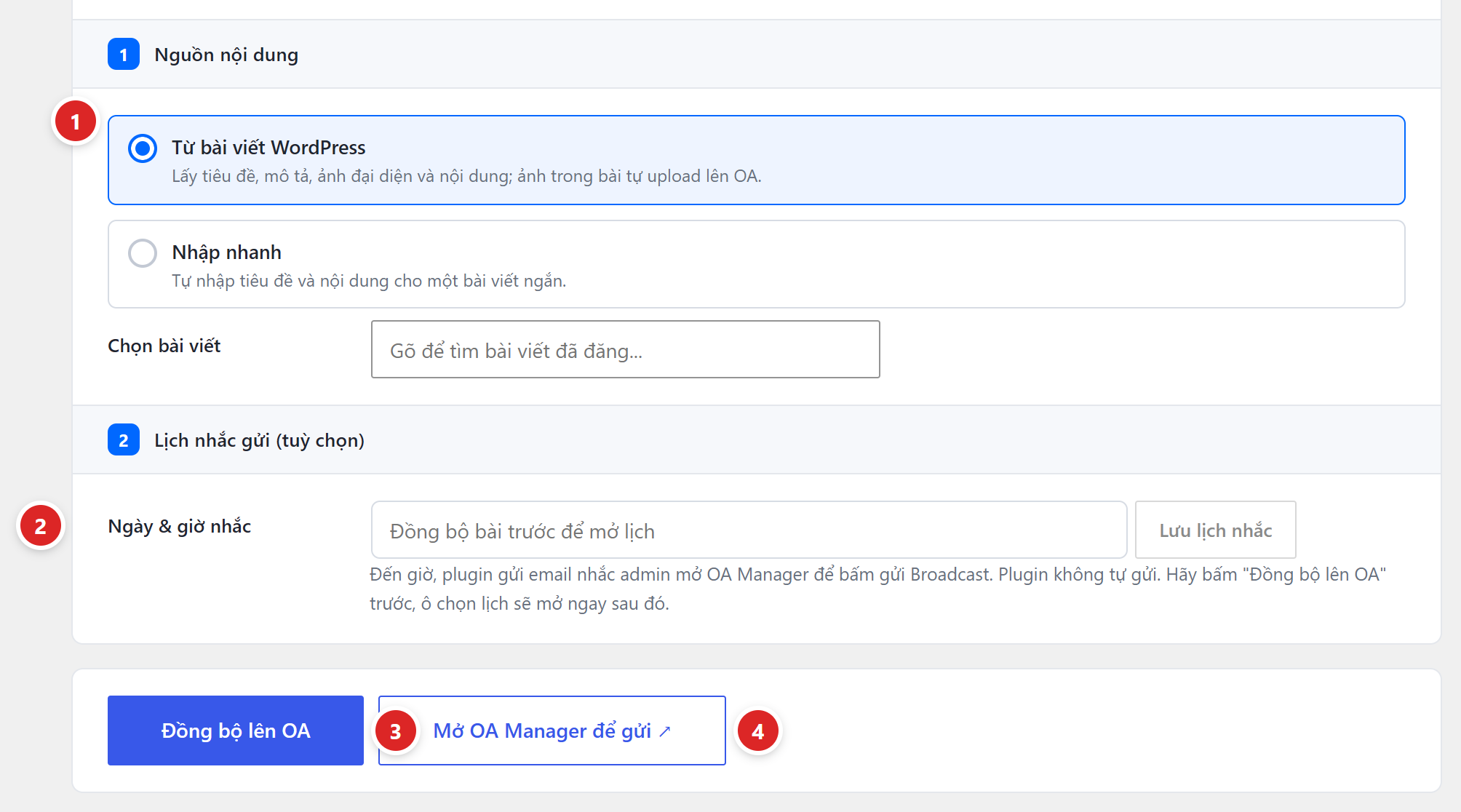Click the blue step 1 badge beside "Nguồn nội dung"
Screen dimensions: 1461x812
tap(124, 55)
